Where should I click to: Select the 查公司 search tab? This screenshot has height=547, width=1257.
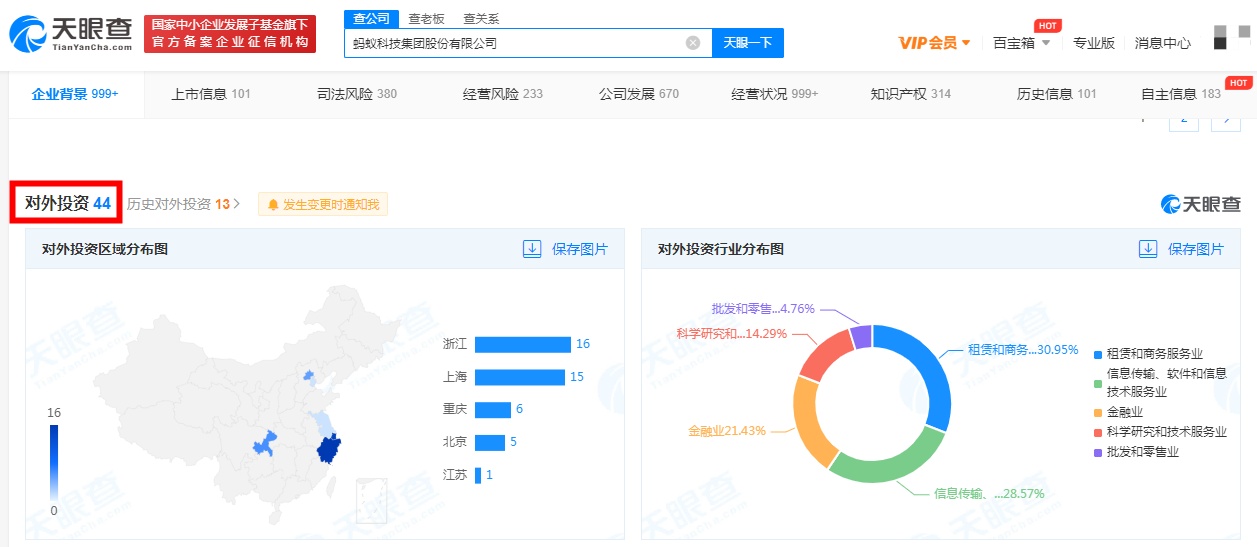pyautogui.click(x=370, y=19)
